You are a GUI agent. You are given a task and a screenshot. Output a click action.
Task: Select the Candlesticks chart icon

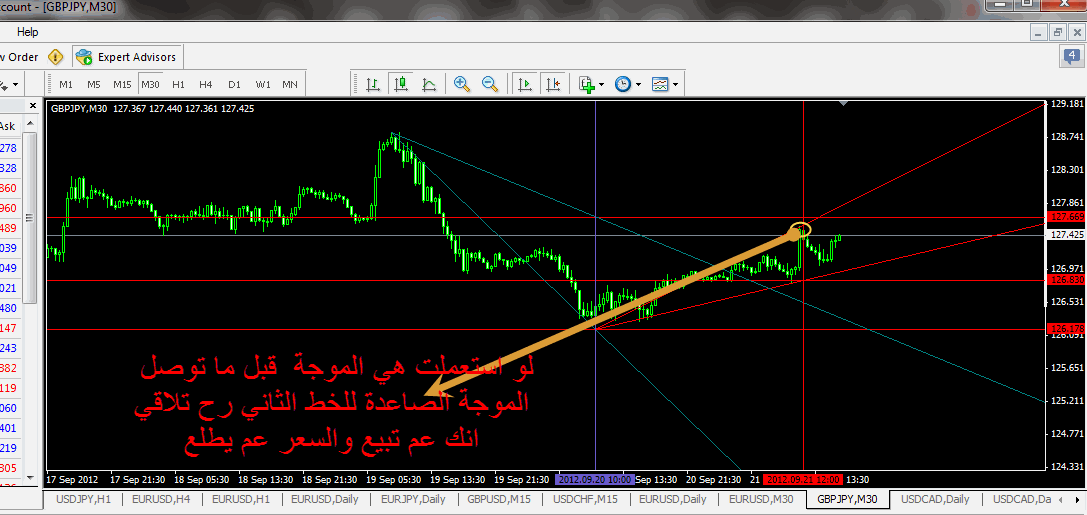pos(400,85)
